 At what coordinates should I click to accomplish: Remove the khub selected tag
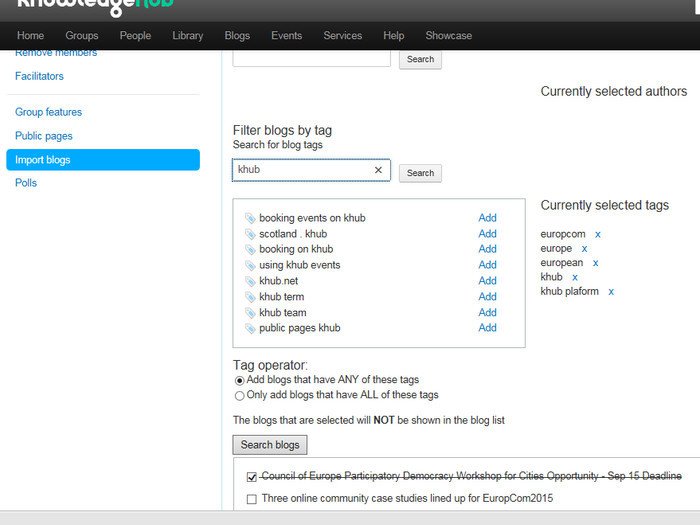coord(575,277)
